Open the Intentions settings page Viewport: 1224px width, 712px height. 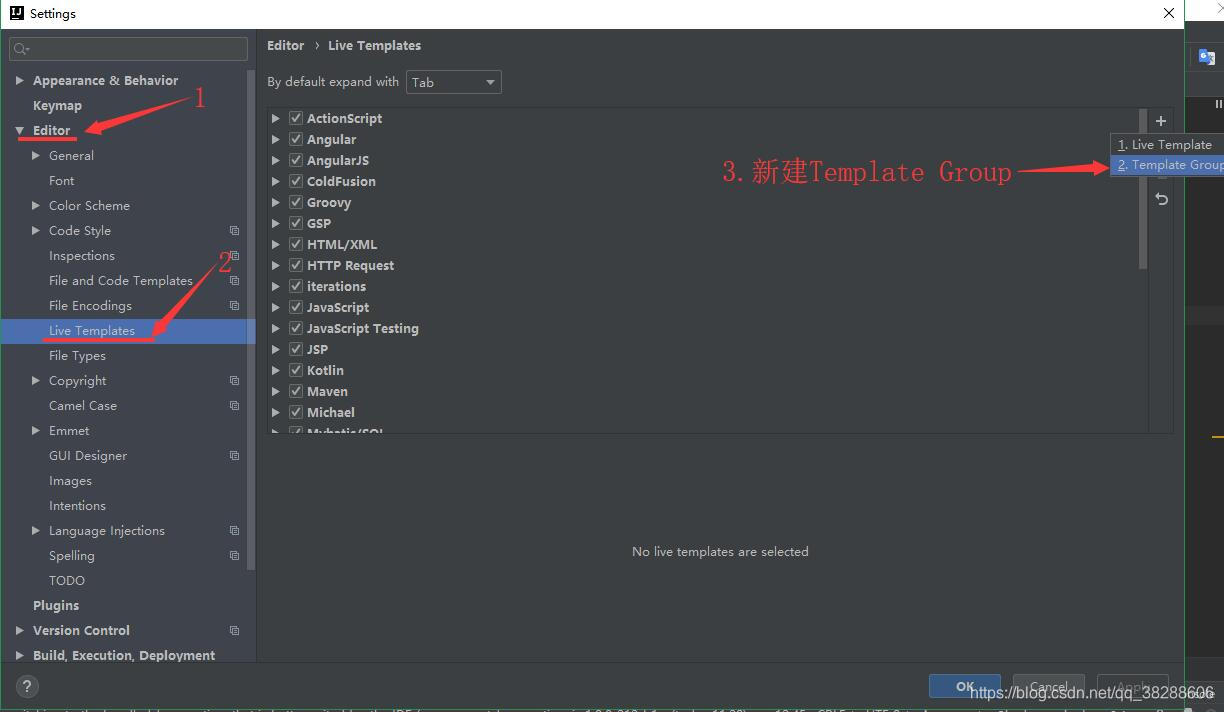(77, 506)
